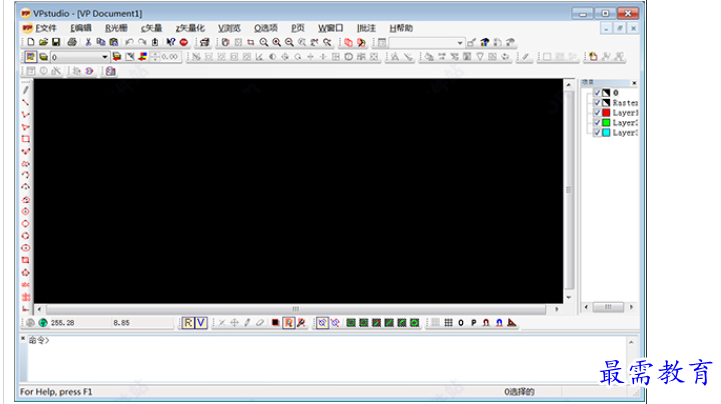
Task: Toggle the O ortho mode button
Action: pos(461,323)
